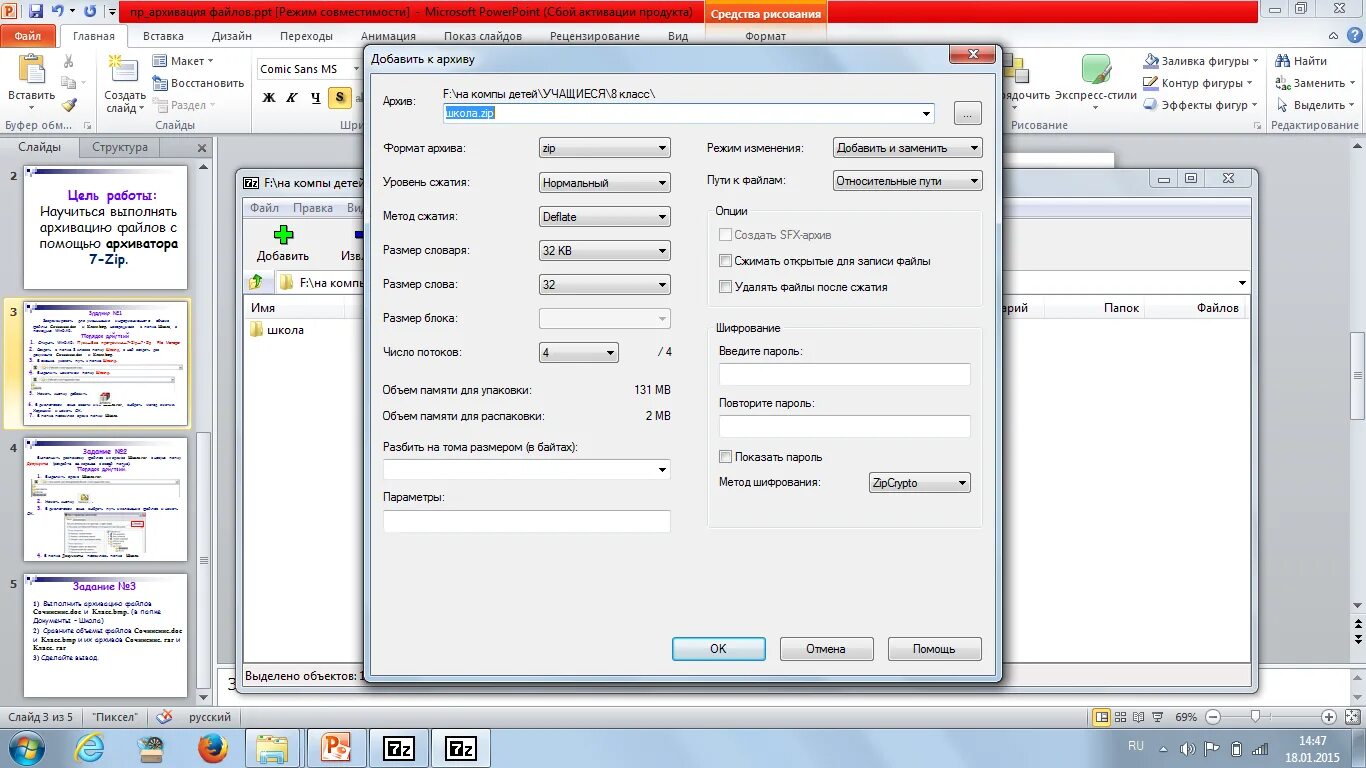This screenshot has height=768, width=1366.
Task: Open Правка menu in 7-Zip window
Action: (x=313, y=208)
